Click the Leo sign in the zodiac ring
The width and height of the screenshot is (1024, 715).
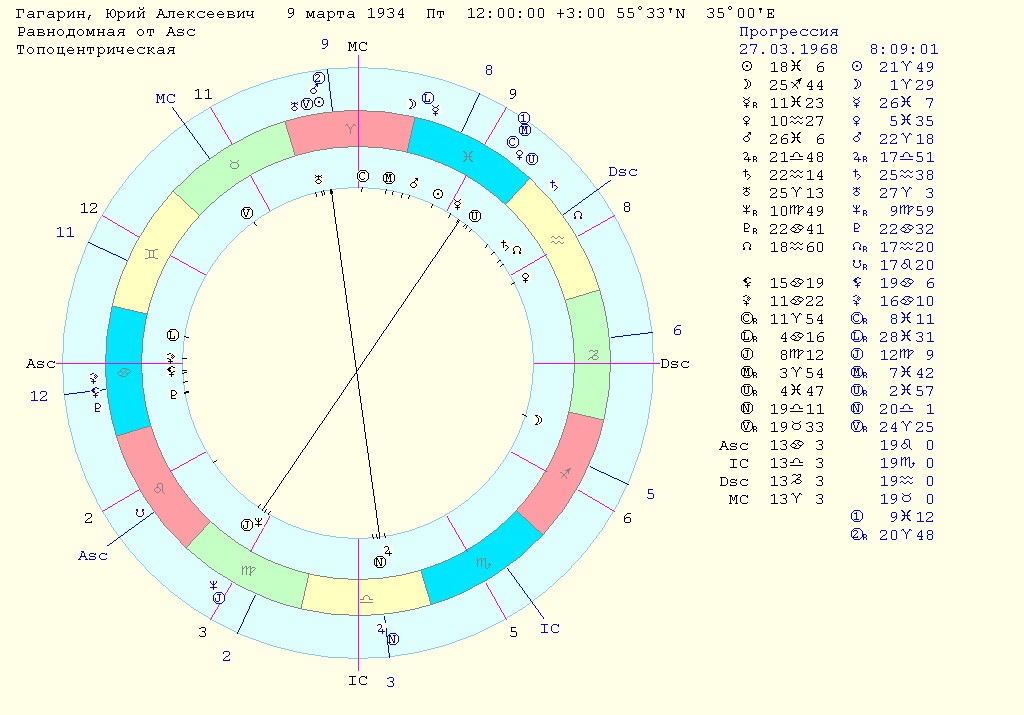[x=159, y=488]
